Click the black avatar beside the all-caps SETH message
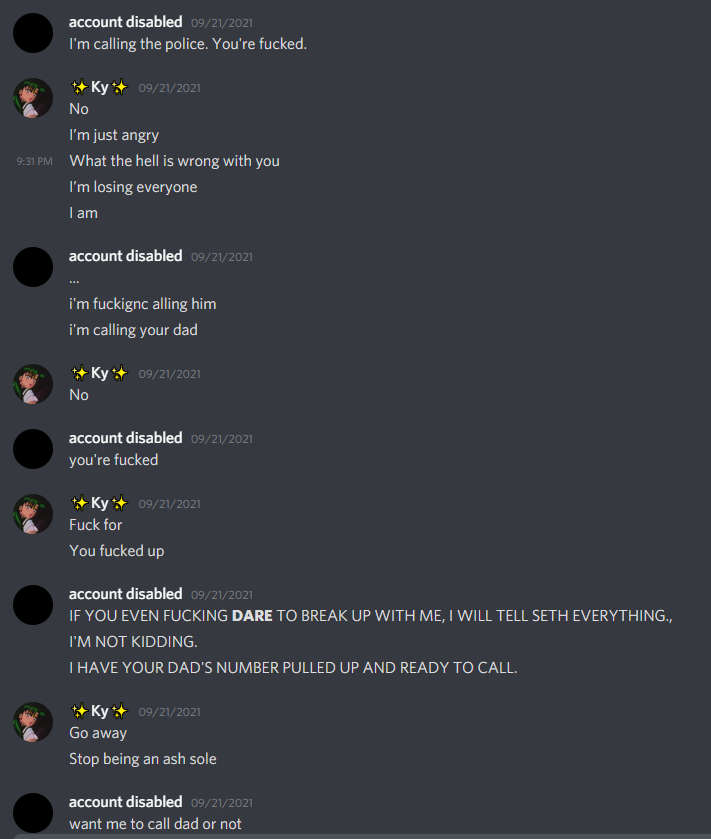Screen dimensions: 711x839 click(x=33, y=605)
